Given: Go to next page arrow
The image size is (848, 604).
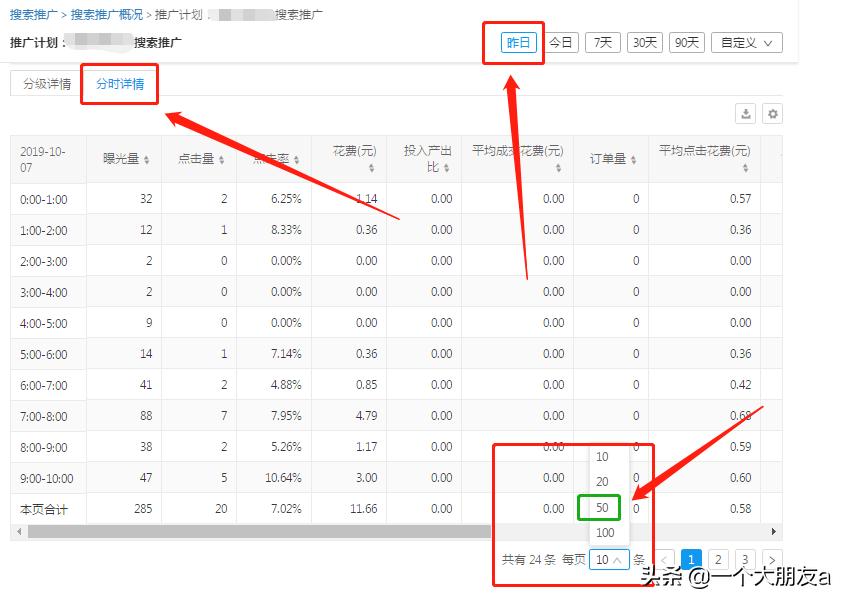Looking at the screenshot, I should (770, 560).
